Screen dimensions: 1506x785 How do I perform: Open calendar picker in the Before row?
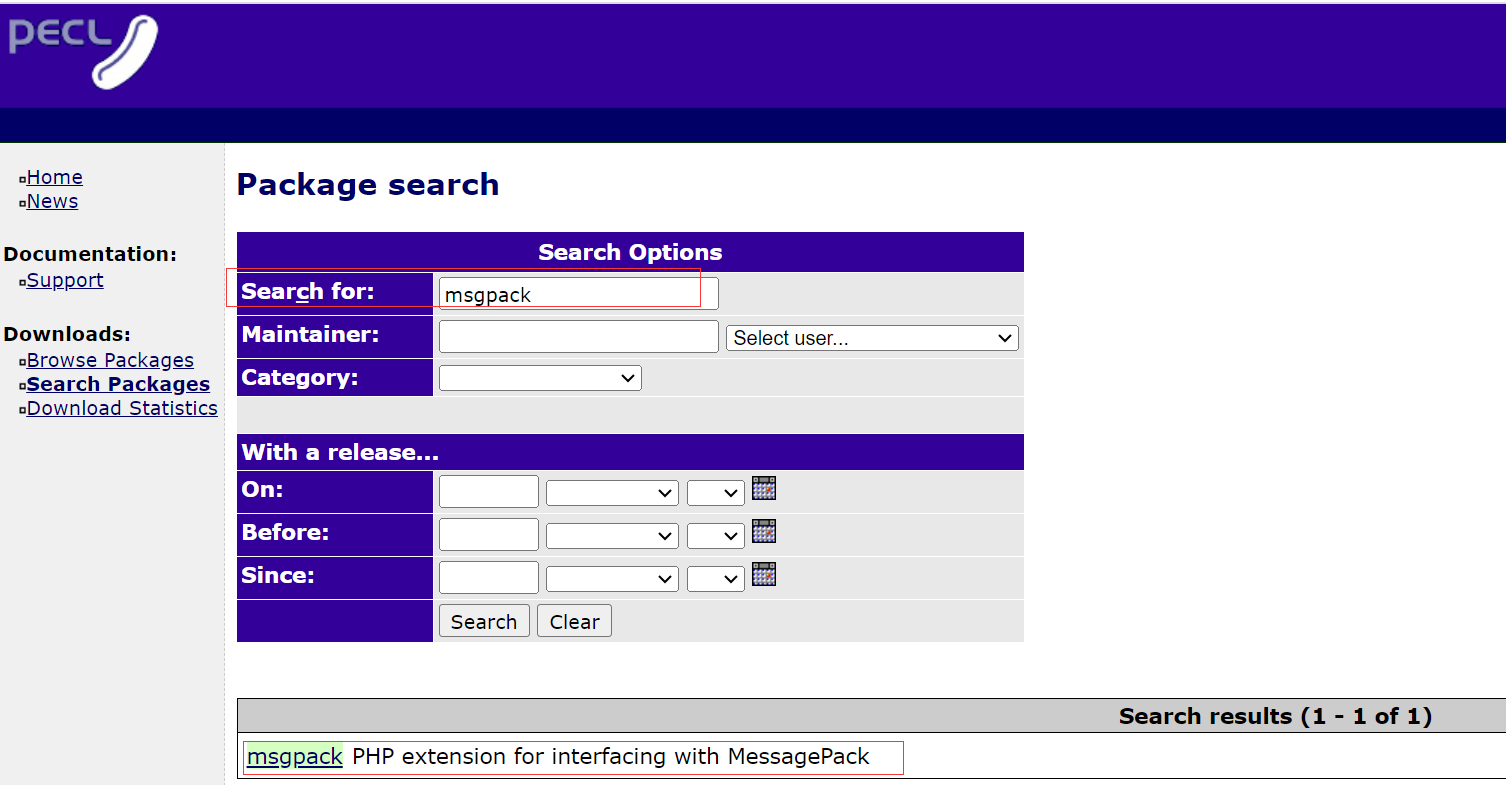pyautogui.click(x=764, y=531)
